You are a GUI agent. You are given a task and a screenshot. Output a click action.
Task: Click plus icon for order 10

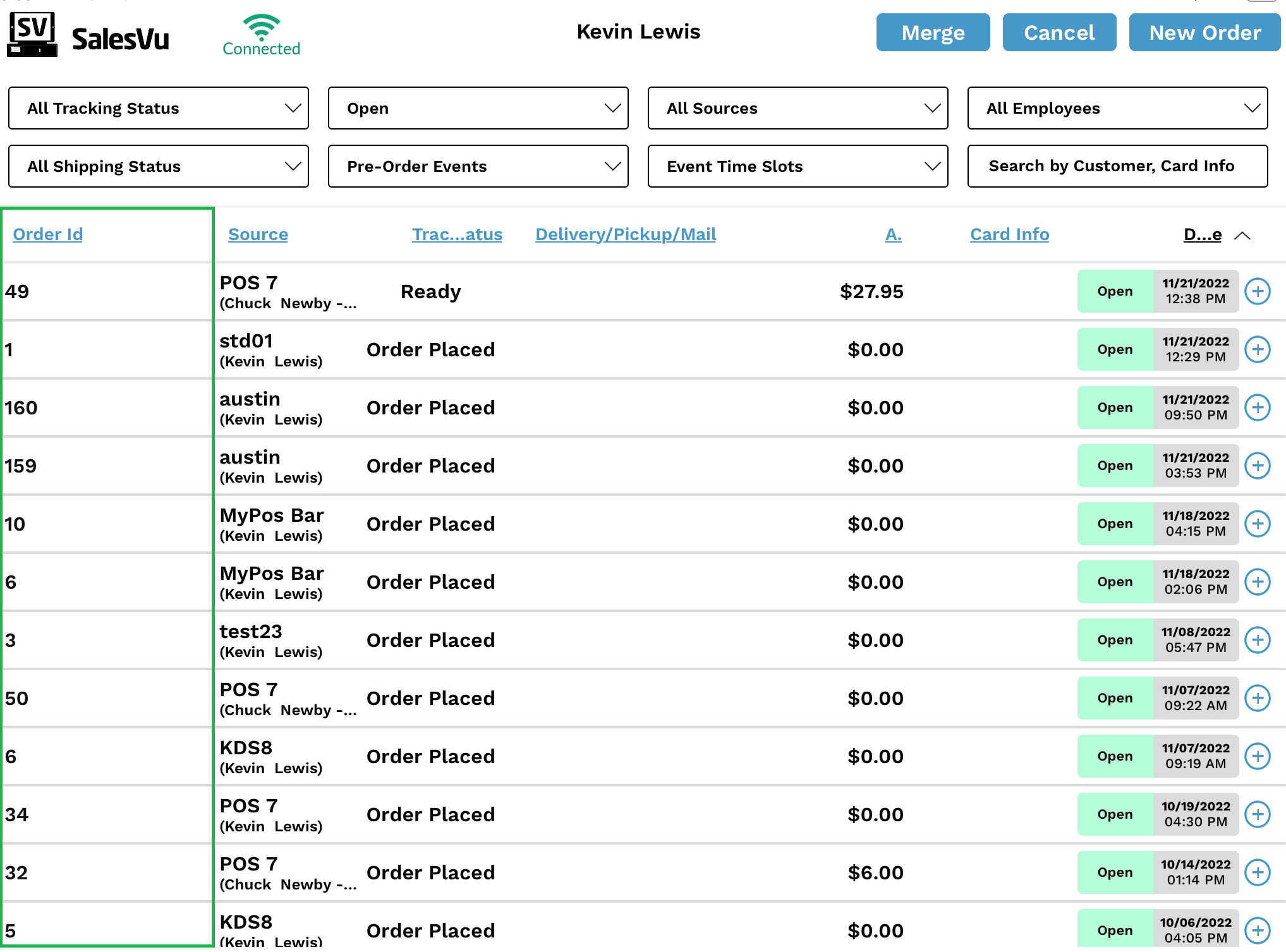(1257, 524)
